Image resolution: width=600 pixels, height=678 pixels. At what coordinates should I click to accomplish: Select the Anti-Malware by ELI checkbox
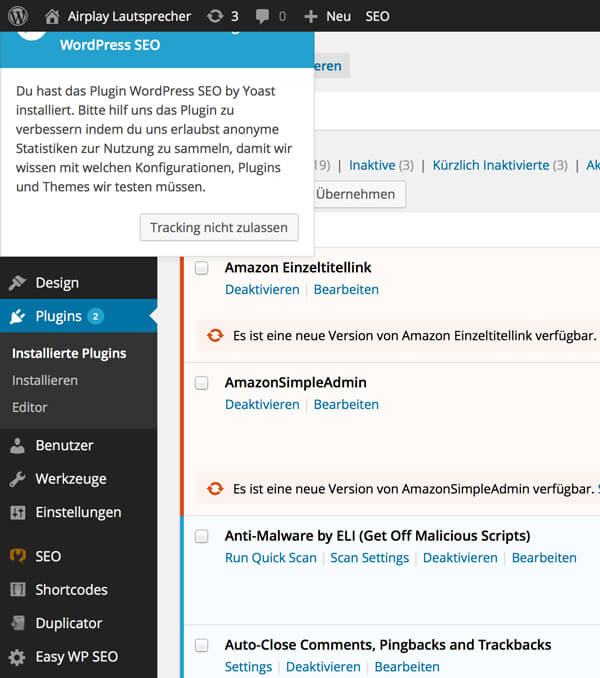tap(201, 537)
